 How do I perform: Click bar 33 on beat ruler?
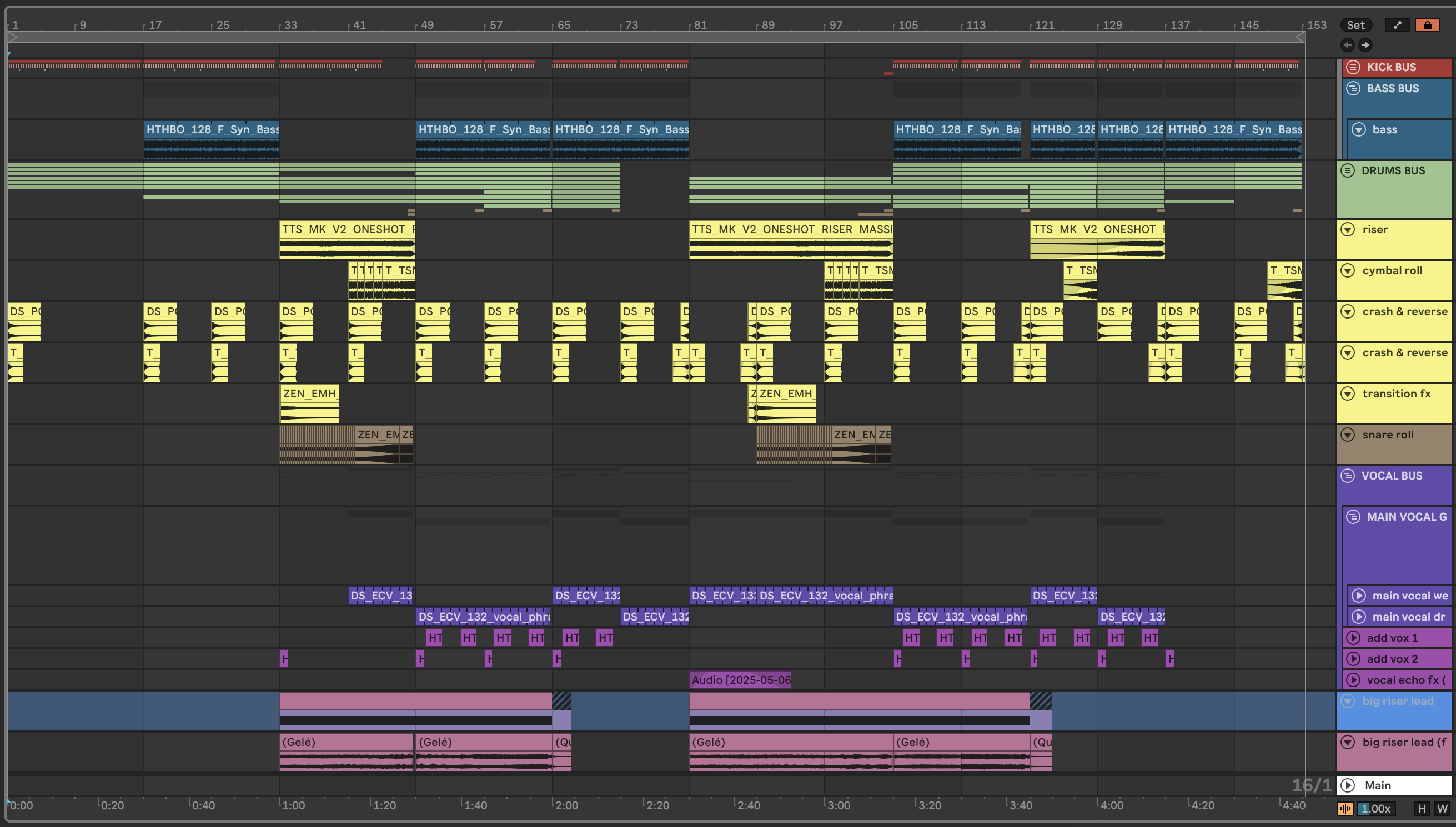click(x=290, y=25)
